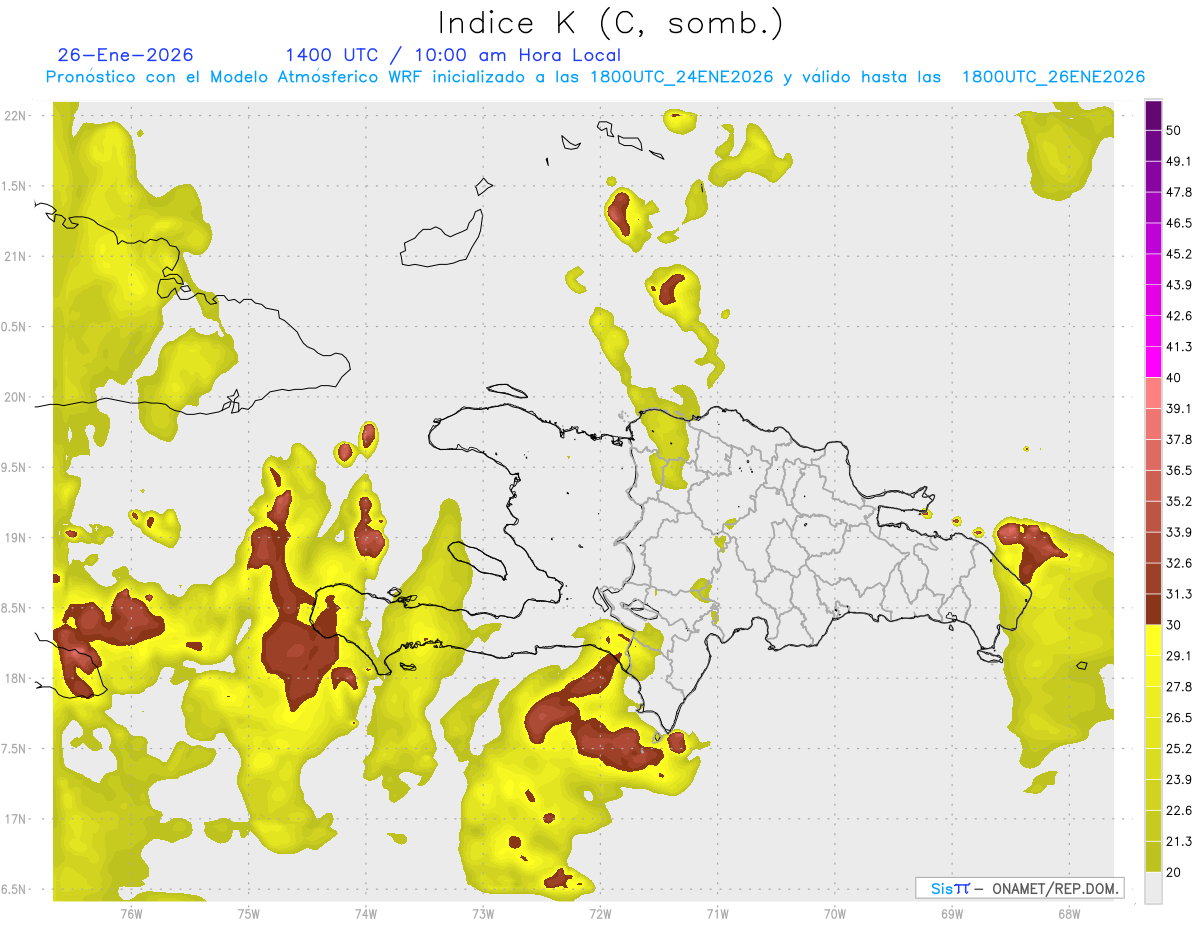
Task: Click the '76W' longitude axis label
Action: click(x=131, y=913)
